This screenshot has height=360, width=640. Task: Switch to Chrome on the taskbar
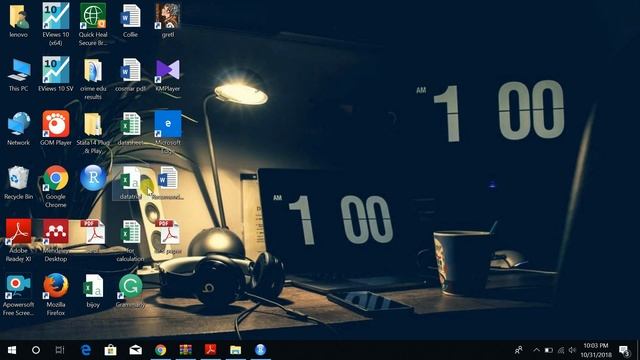pyautogui.click(x=161, y=350)
